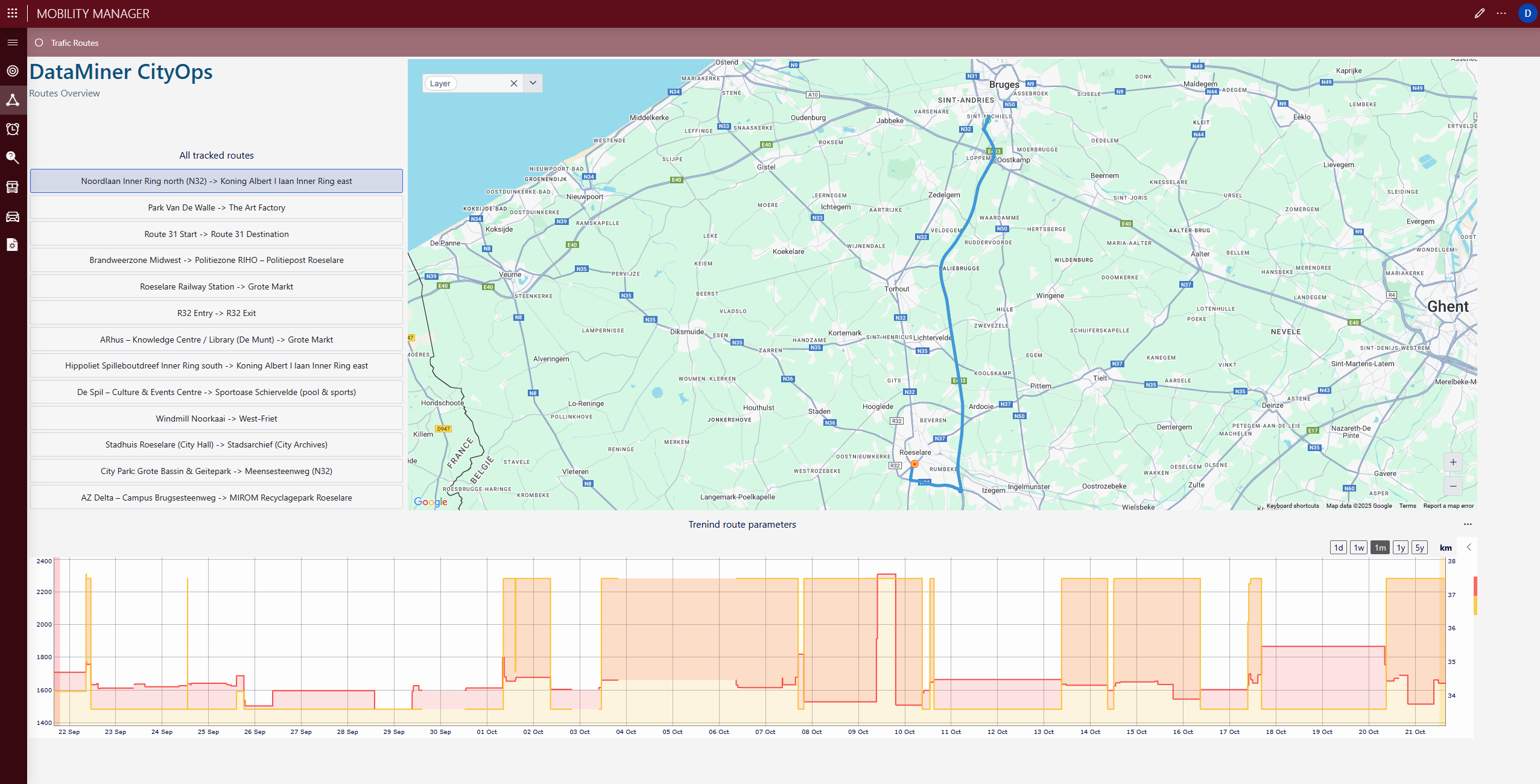Open the bus transport sidebar icon

click(x=13, y=186)
